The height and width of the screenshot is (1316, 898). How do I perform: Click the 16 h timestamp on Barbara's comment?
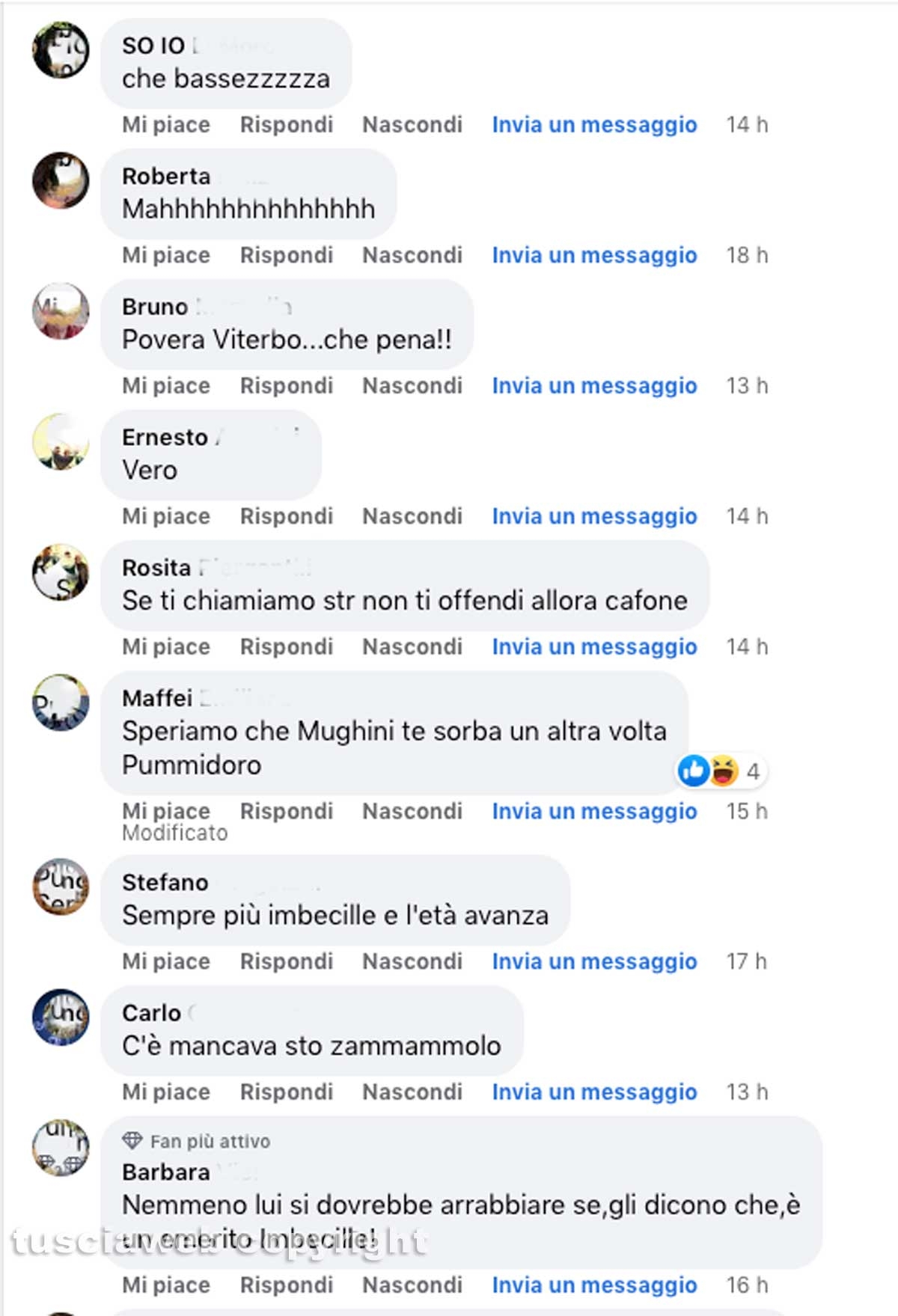747,1285
